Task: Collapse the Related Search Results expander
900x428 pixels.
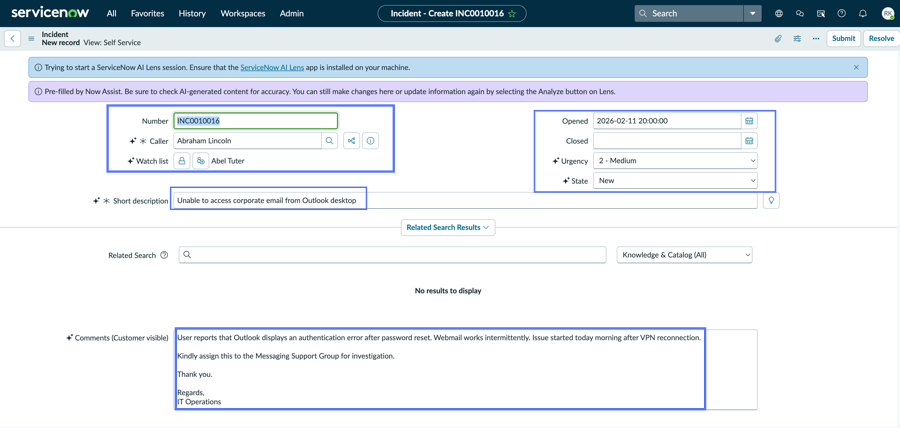Action: [x=448, y=227]
